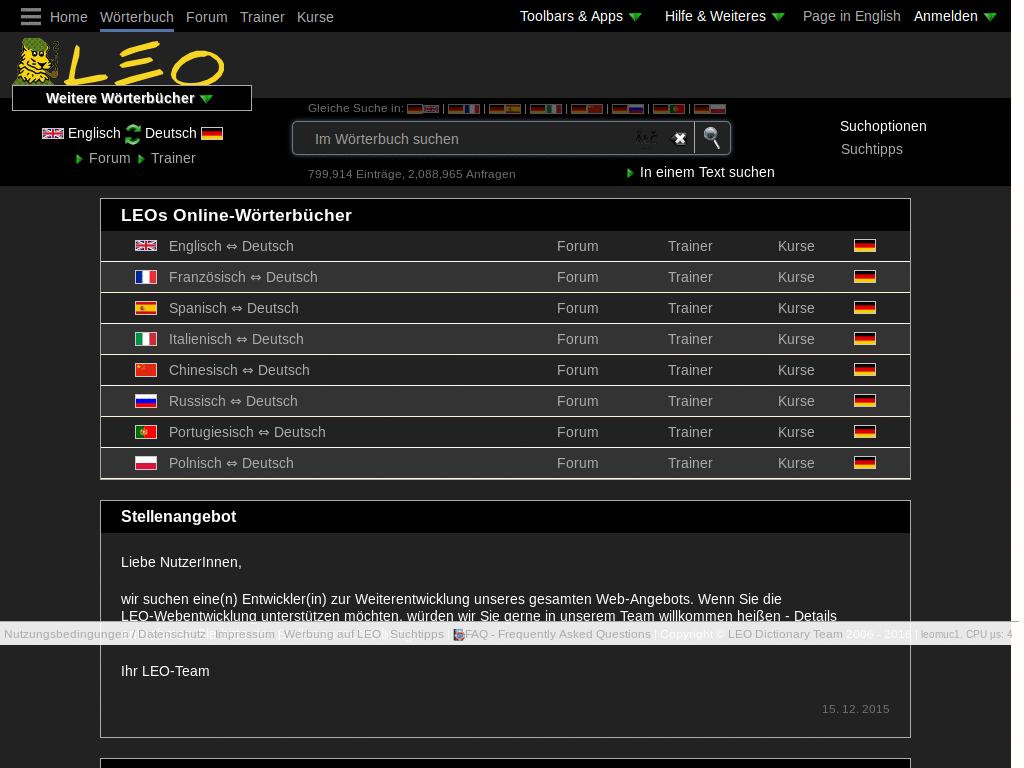1024x768 pixels.
Task: Open Kurse for the Portugiesisch row
Action: click(x=796, y=432)
